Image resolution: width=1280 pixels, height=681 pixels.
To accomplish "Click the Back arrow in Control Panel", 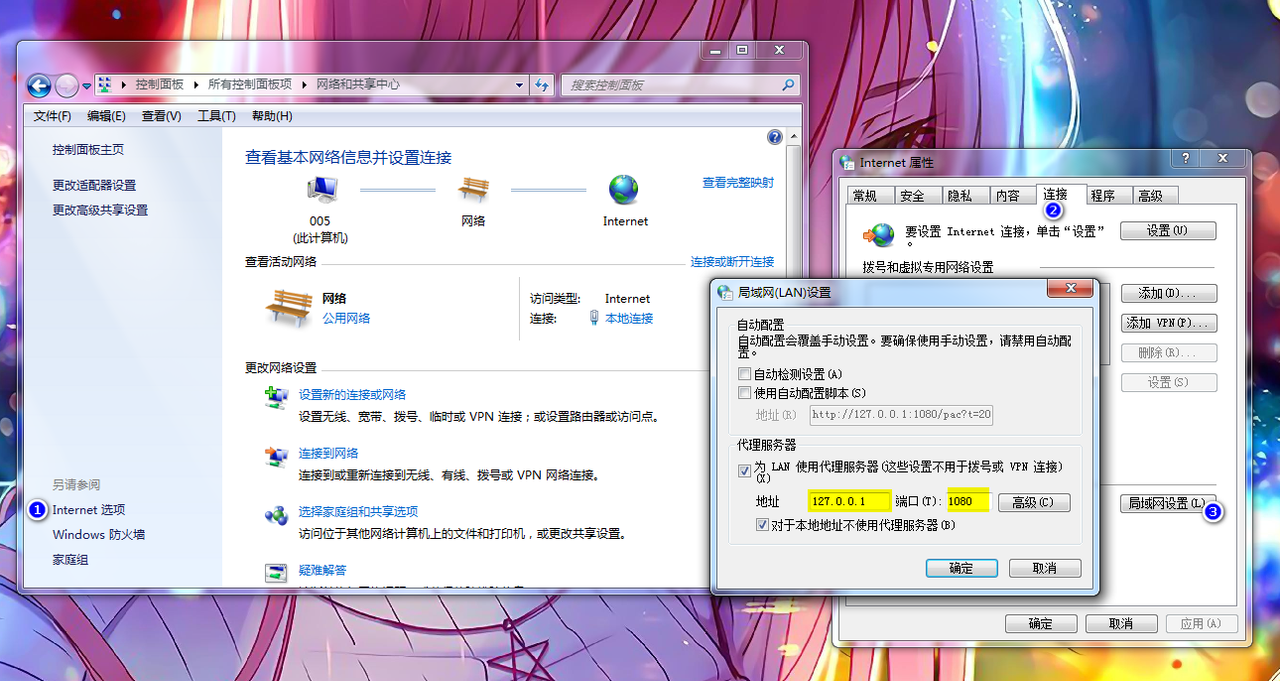I will 39,86.
